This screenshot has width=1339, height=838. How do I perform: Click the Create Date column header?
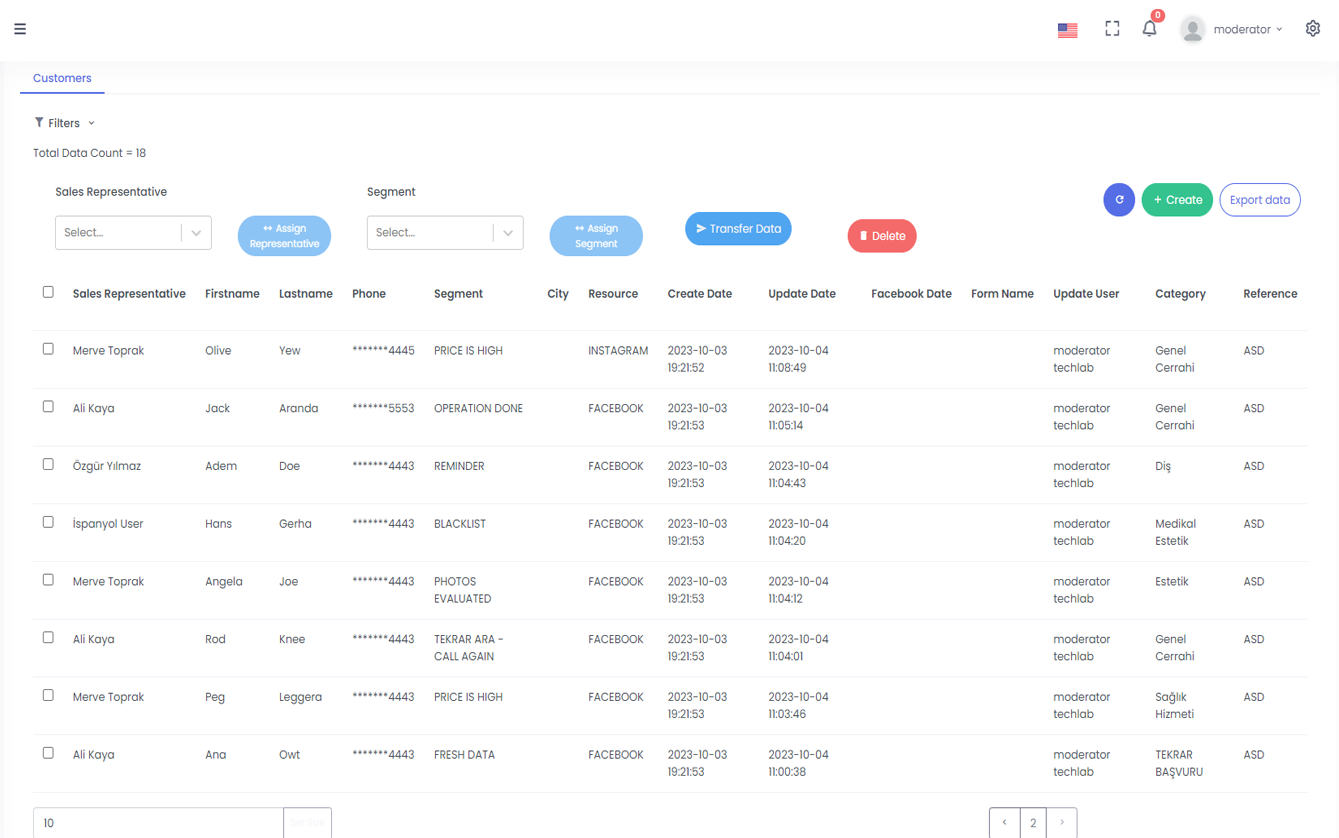point(700,294)
